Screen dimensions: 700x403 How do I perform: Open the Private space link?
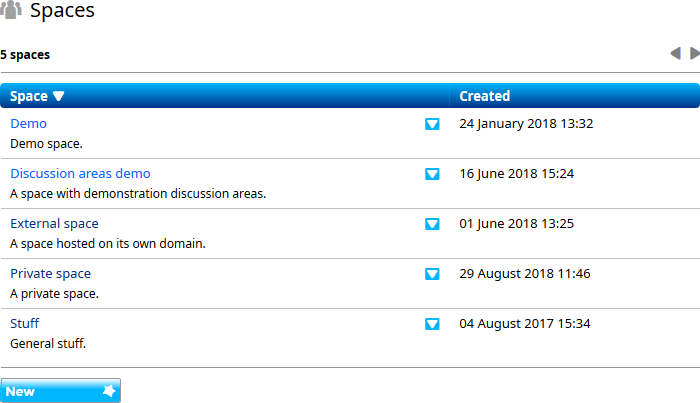pos(50,274)
